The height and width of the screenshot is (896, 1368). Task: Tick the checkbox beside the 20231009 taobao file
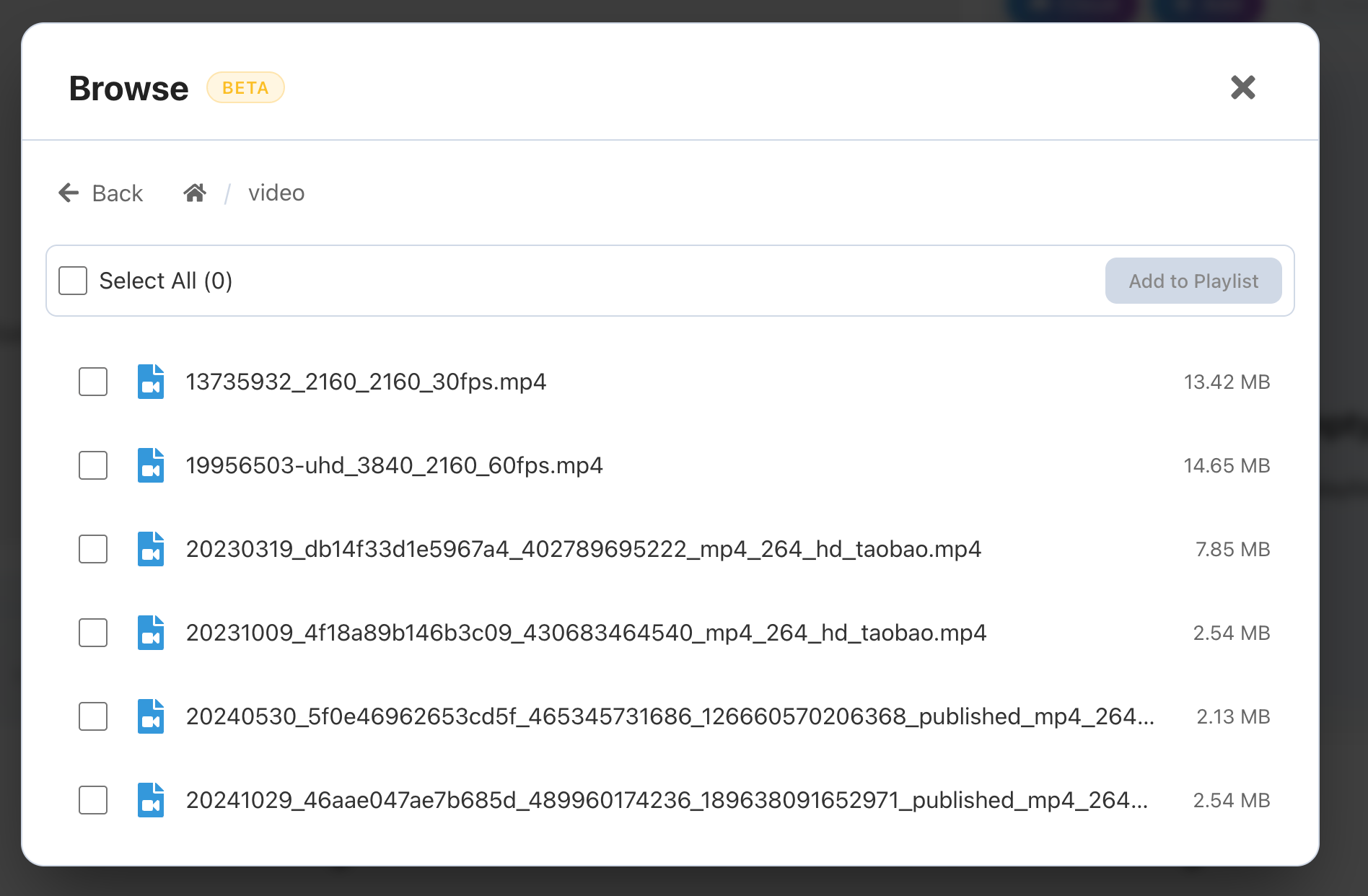[92, 633]
